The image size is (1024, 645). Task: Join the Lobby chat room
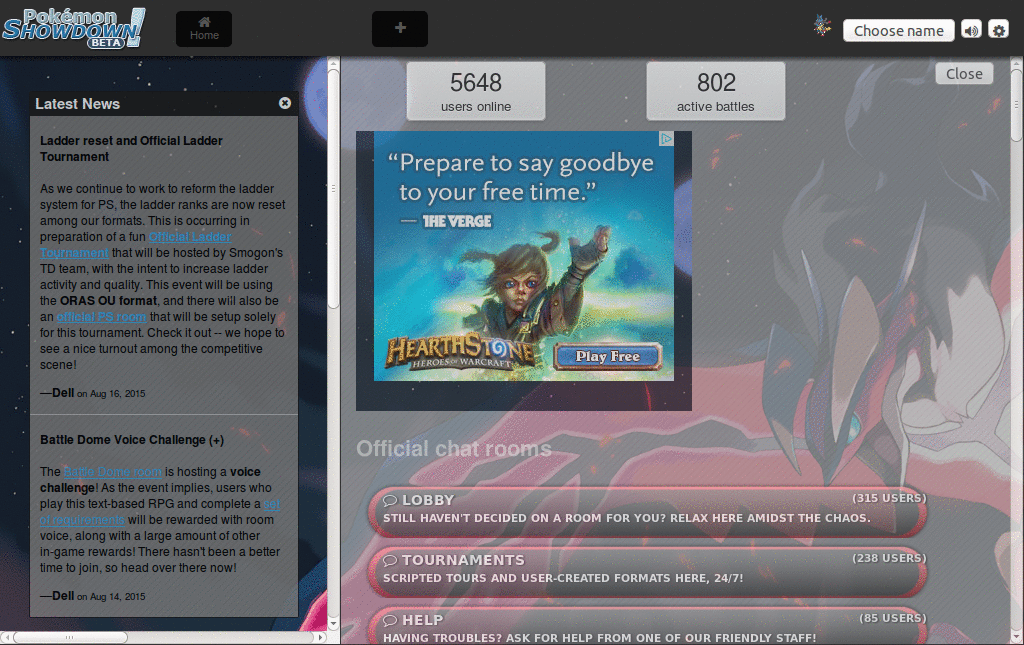[647, 511]
